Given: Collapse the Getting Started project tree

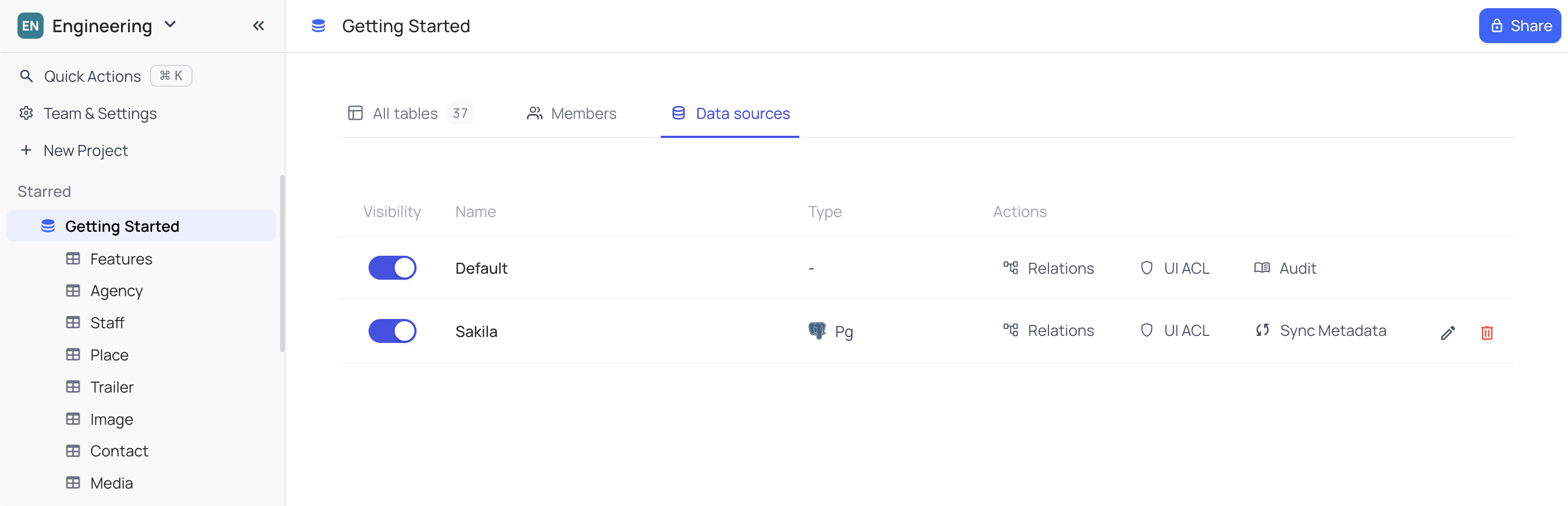Looking at the screenshot, I should [48, 226].
